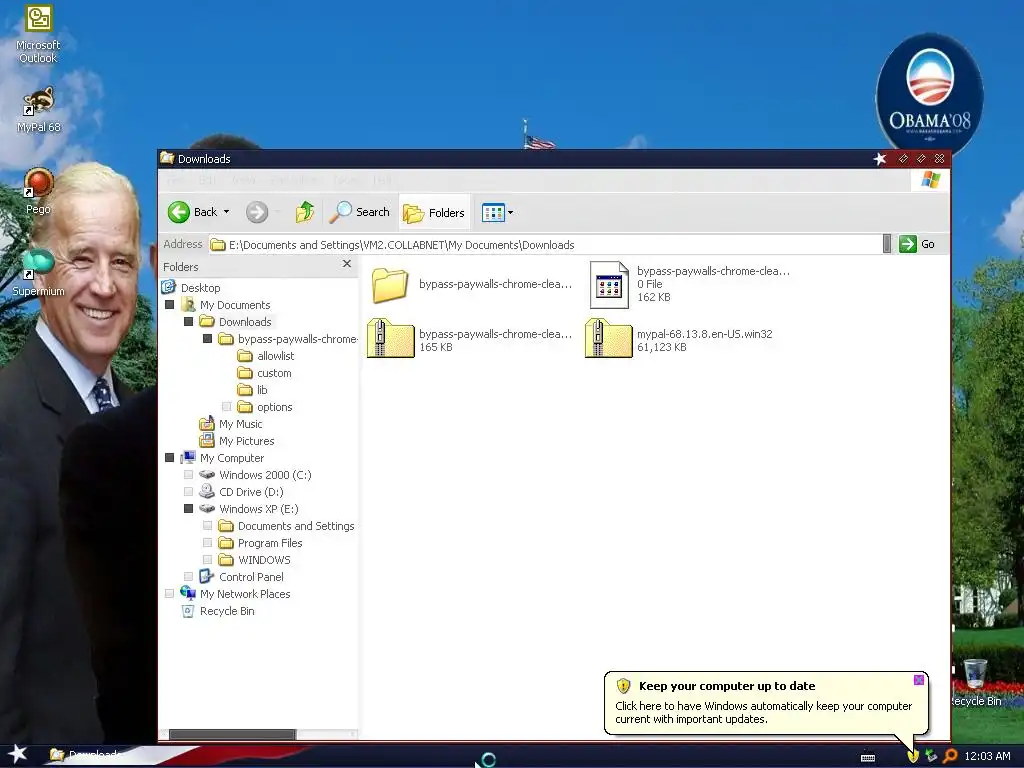This screenshot has width=1024, height=768.
Task: Expand the options folder node
Action: click(x=227, y=407)
